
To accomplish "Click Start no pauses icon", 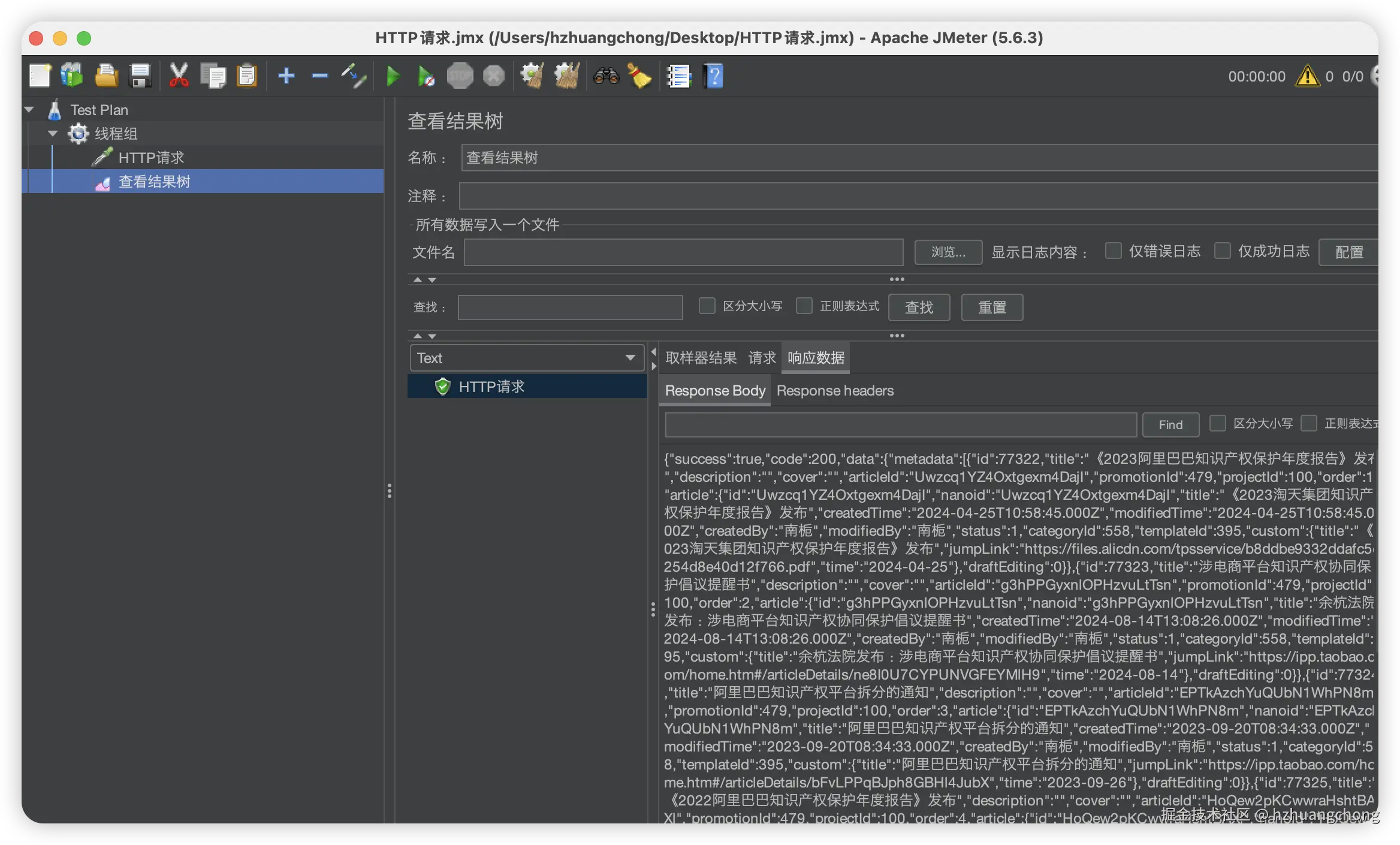I will point(426,76).
